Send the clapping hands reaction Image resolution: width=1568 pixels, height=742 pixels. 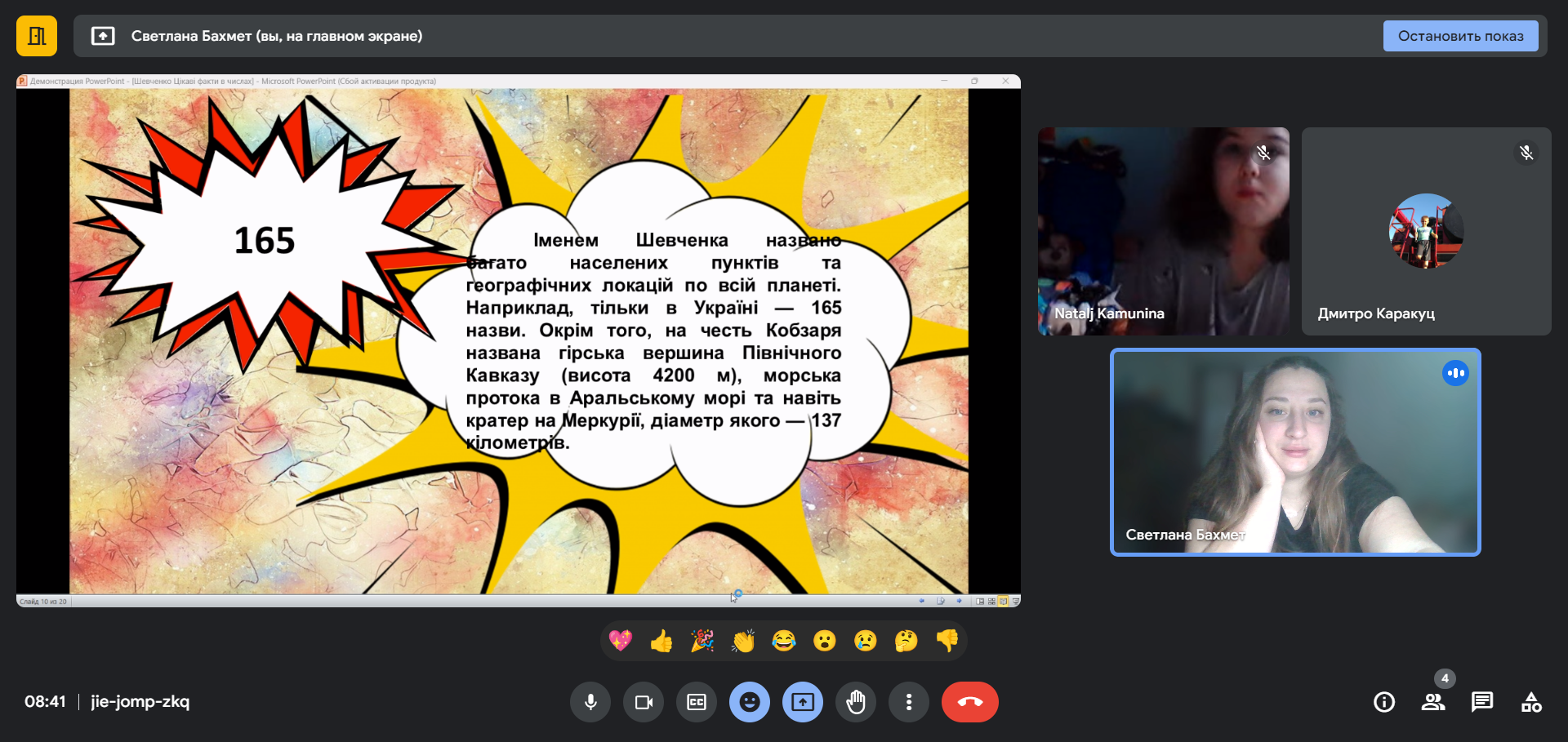pyautogui.click(x=743, y=641)
